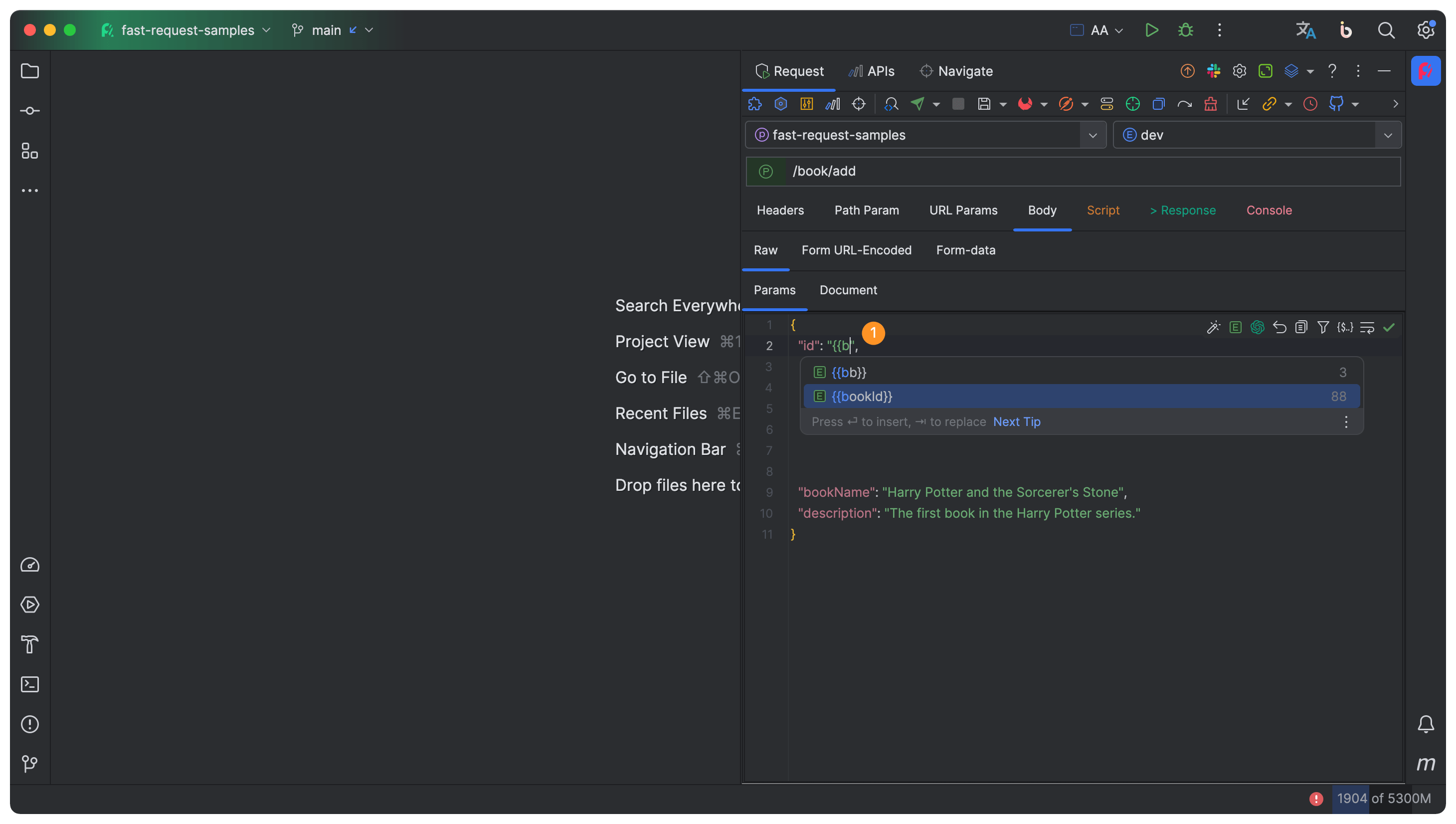Click the filter funnel icon in editor
The width and height of the screenshot is (1456, 824).
(x=1322, y=328)
